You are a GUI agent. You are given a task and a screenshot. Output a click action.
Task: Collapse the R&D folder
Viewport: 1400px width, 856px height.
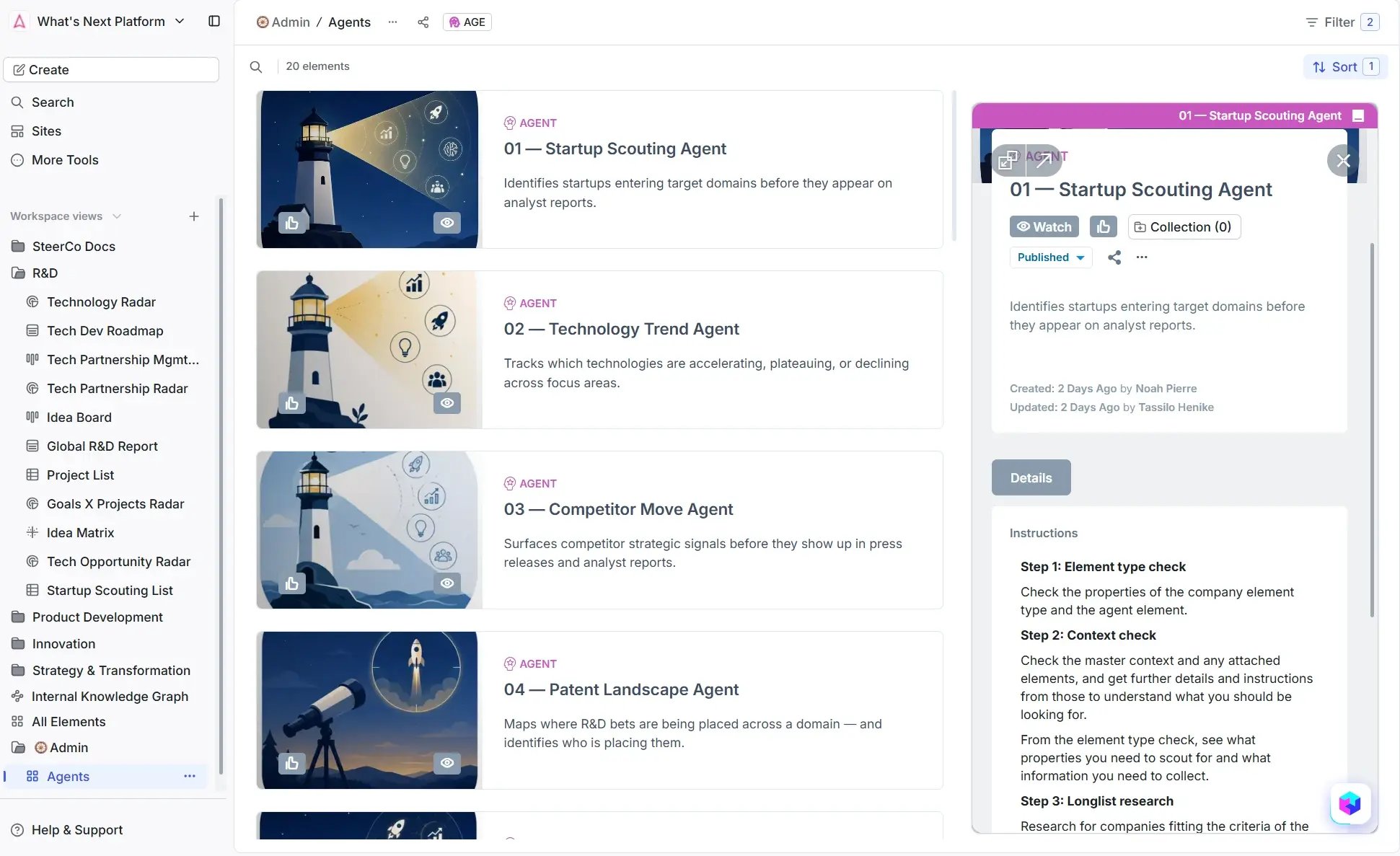pyautogui.click(x=45, y=273)
